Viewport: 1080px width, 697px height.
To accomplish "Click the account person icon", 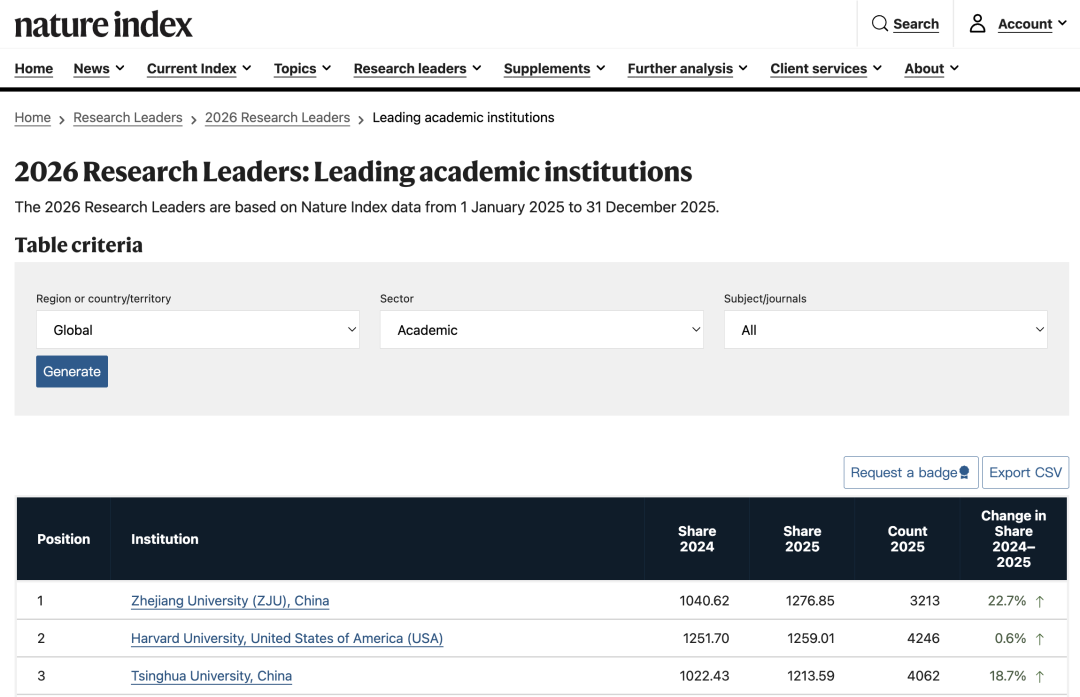I will [x=977, y=23].
